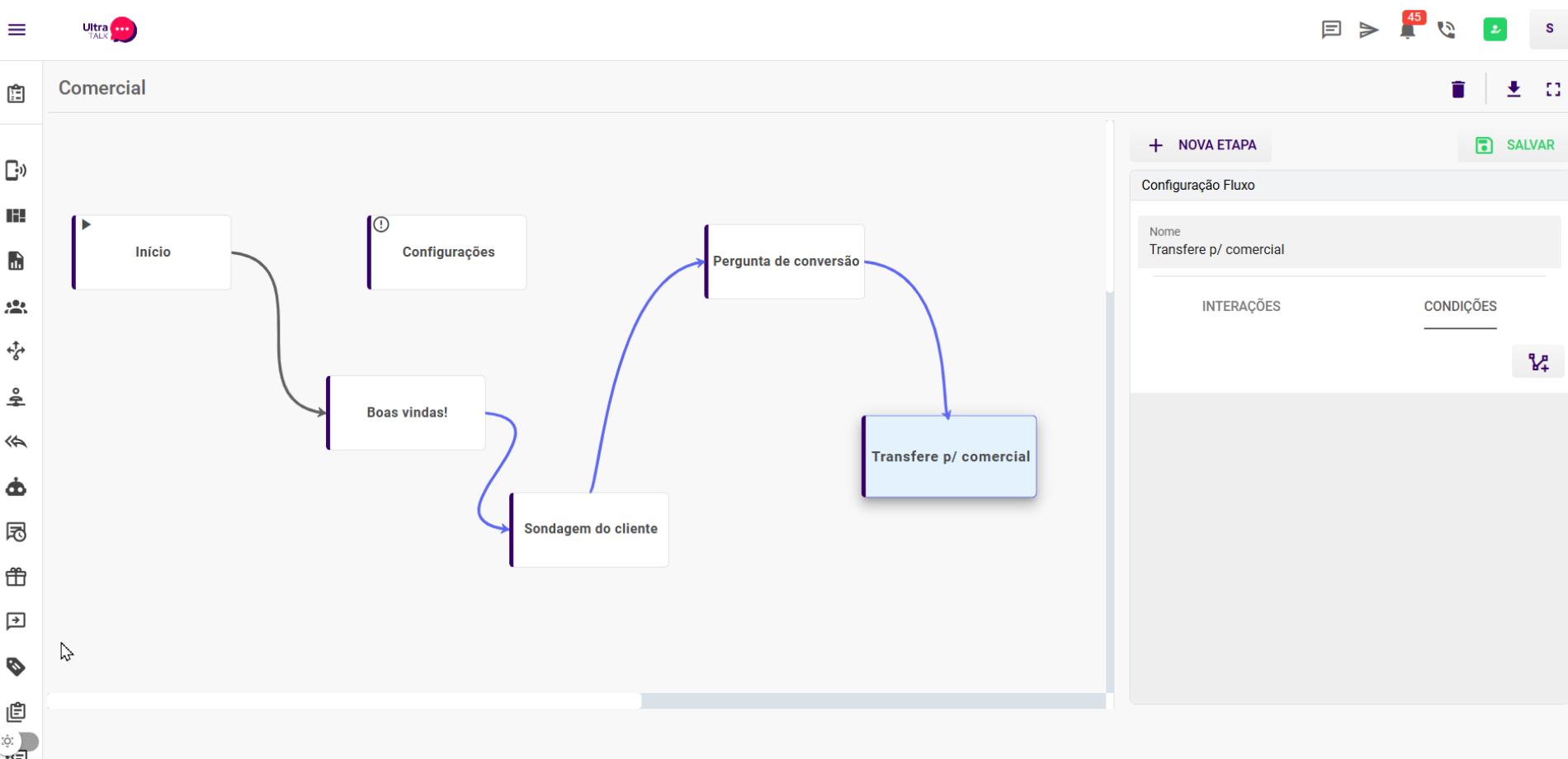Toggle the light/dark theme switch
Viewport: 1568px width, 759px height.
coord(20,741)
